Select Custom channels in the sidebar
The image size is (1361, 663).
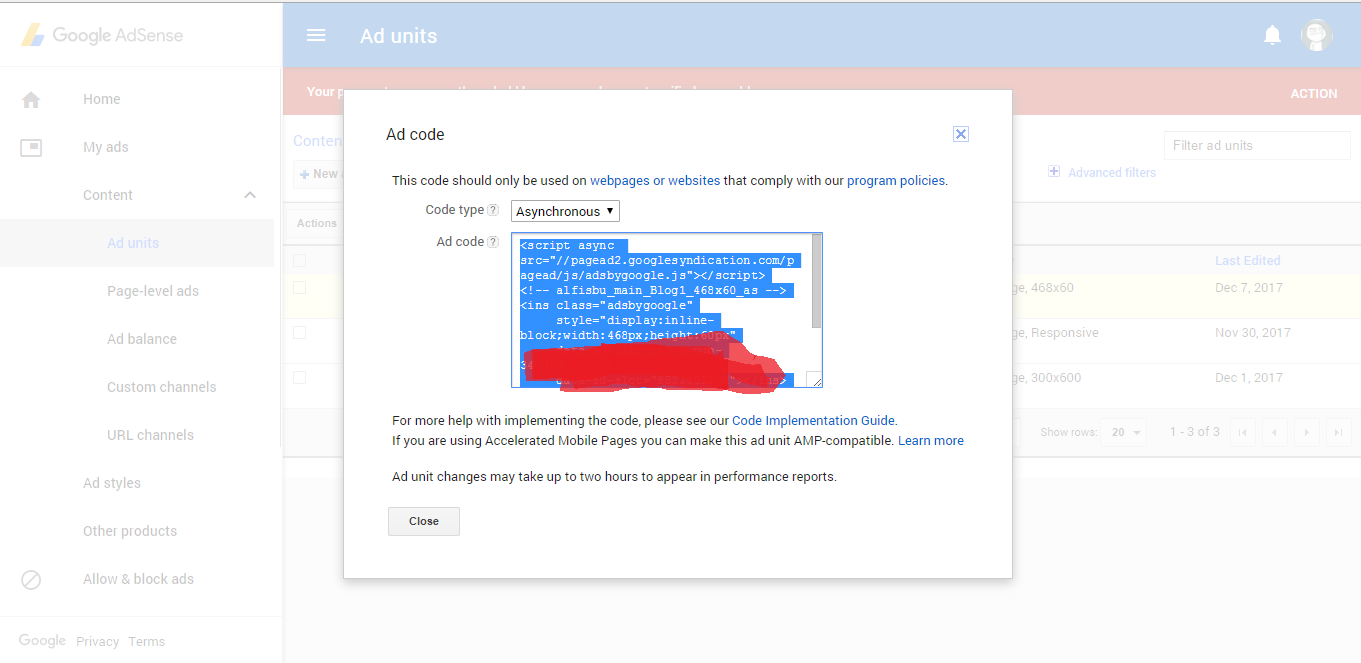tap(162, 387)
